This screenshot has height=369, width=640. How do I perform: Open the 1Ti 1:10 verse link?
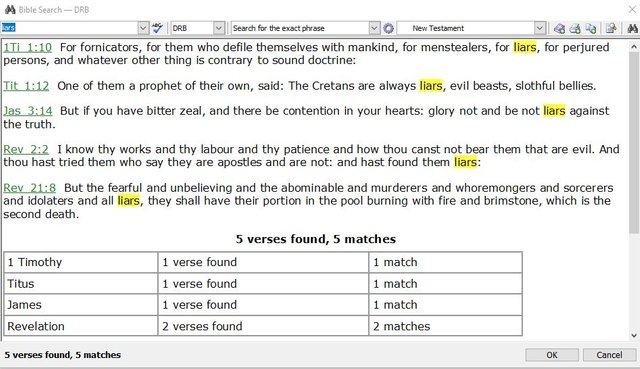27,47
